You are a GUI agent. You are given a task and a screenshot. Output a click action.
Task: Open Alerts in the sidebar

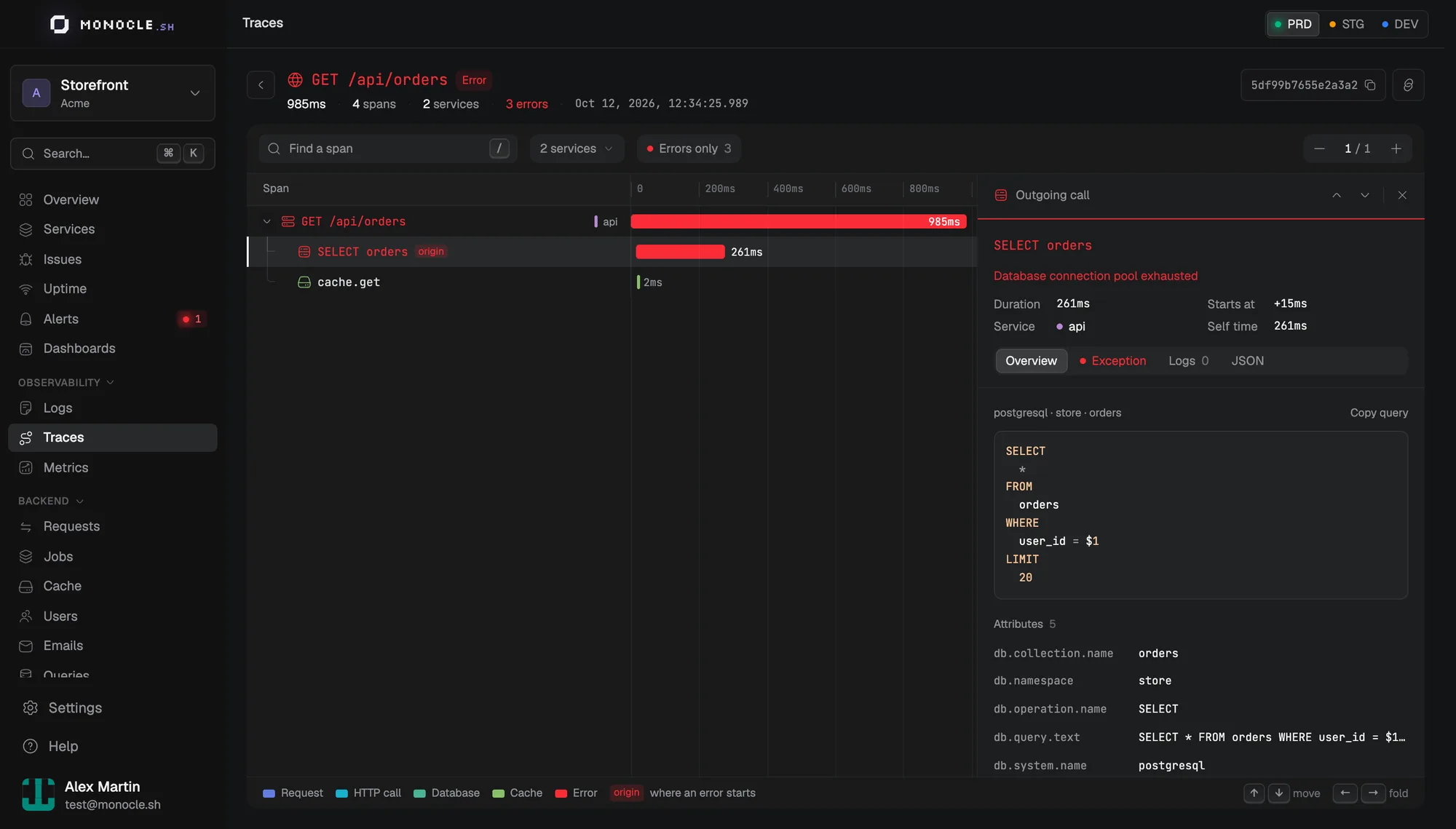(x=113, y=319)
